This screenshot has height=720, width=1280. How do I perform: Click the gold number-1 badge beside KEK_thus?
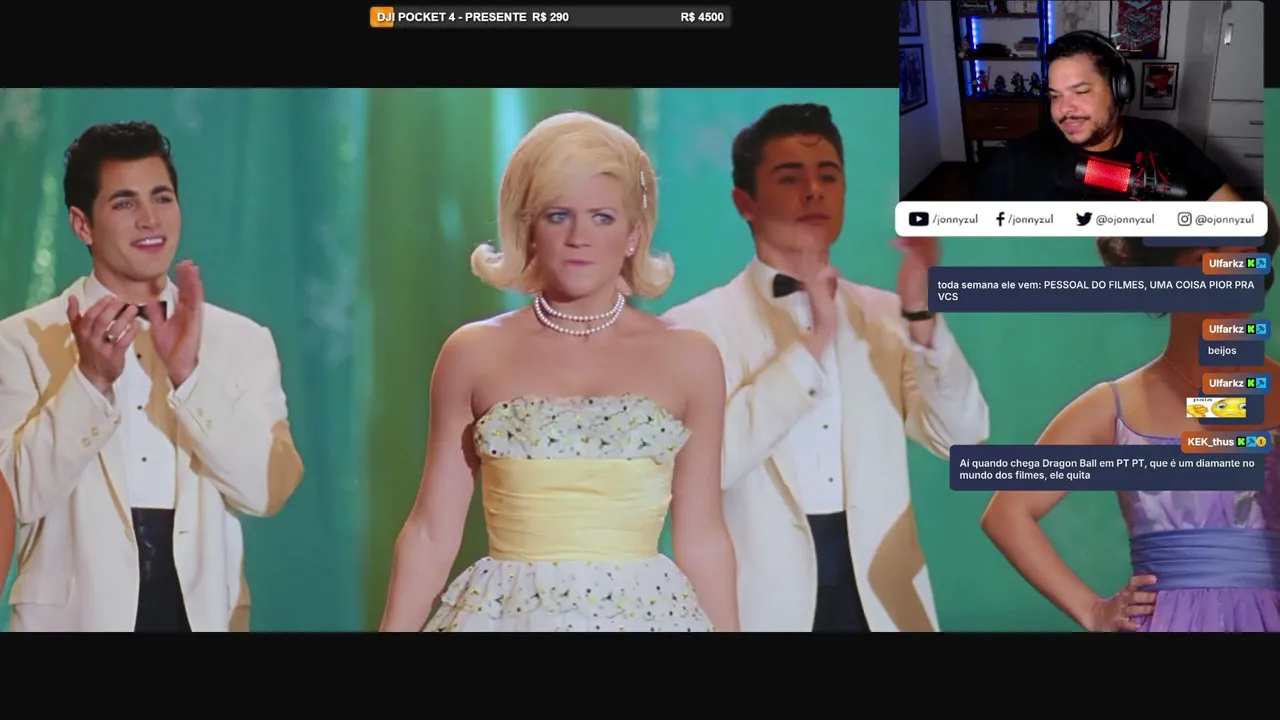(x=1261, y=442)
